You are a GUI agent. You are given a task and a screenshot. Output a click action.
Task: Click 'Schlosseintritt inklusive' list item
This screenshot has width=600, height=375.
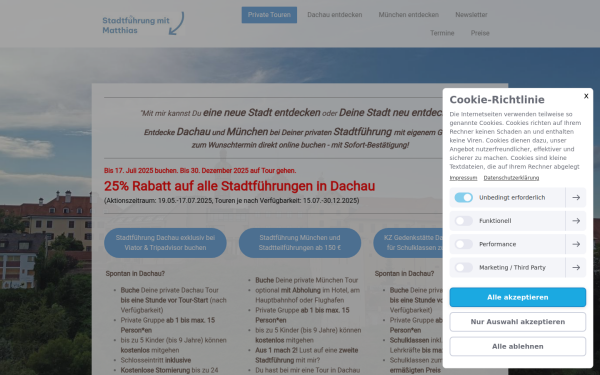(156, 360)
